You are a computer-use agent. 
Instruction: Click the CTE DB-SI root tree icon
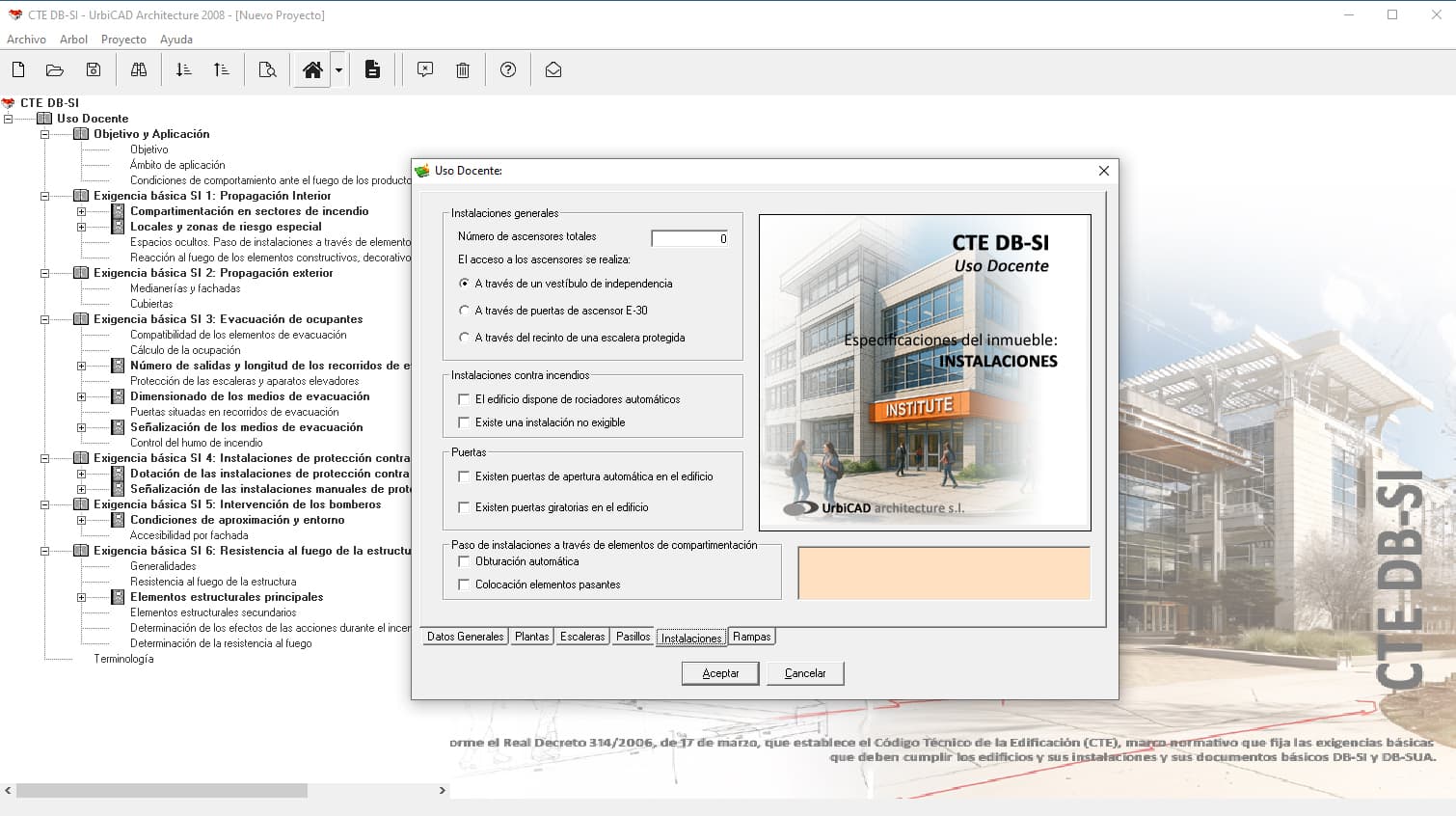pyautogui.click(x=9, y=103)
